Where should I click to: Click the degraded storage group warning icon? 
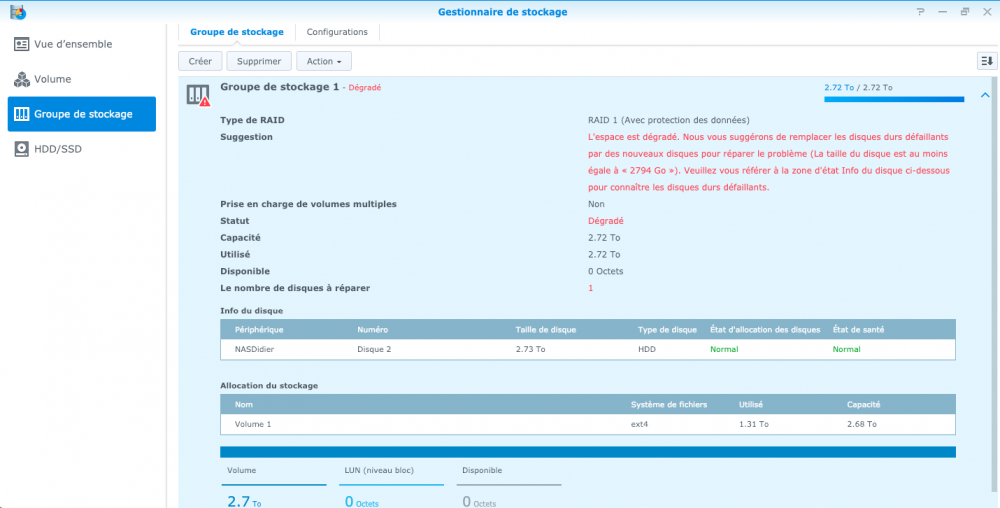(198, 95)
